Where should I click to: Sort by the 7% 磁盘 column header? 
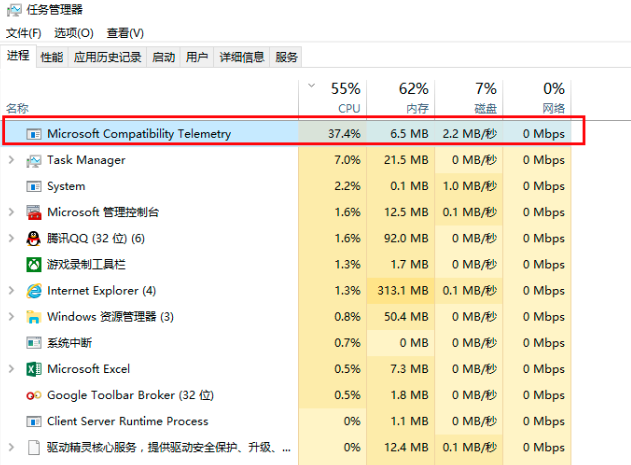click(469, 99)
